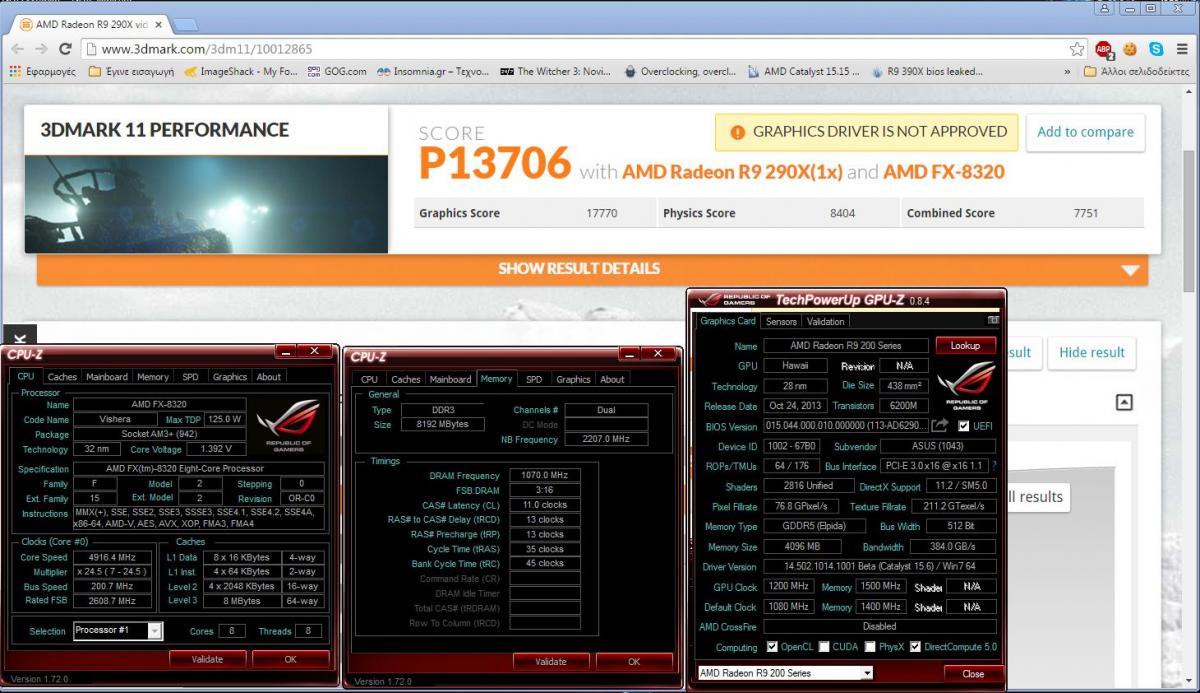The image size is (1200, 693).
Task: Click the Graphics Score value 17770
Action: click(602, 213)
